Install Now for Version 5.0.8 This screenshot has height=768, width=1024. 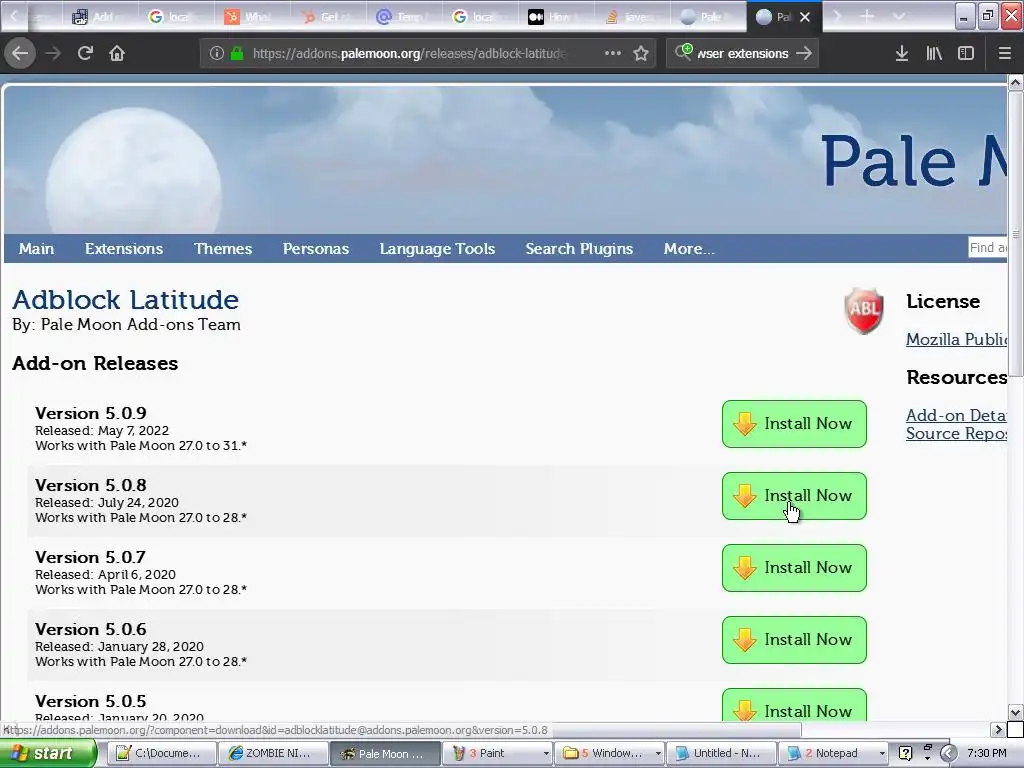(x=794, y=496)
